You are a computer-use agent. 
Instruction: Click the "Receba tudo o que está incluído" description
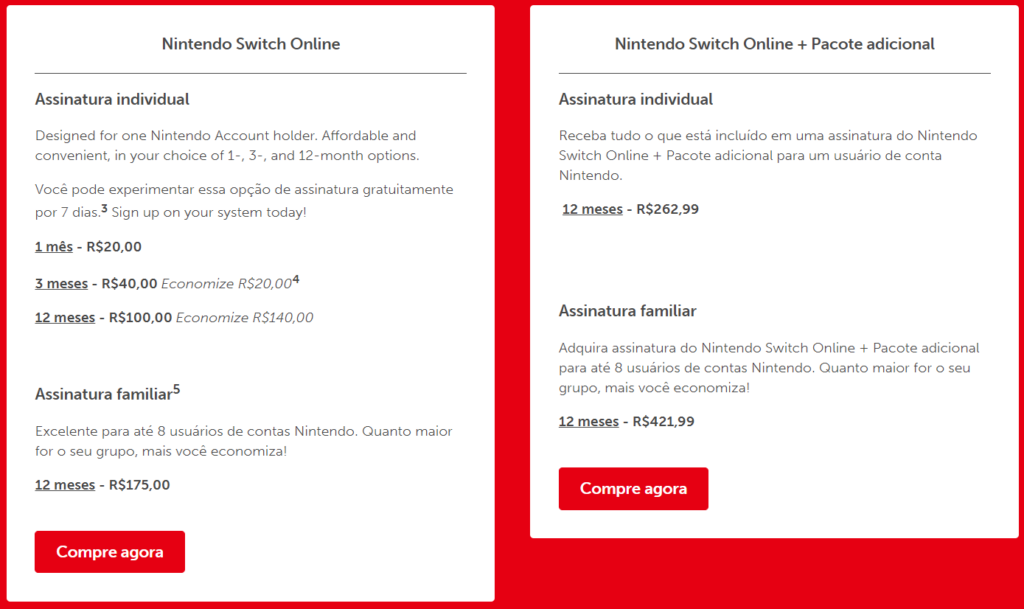[x=768, y=155]
